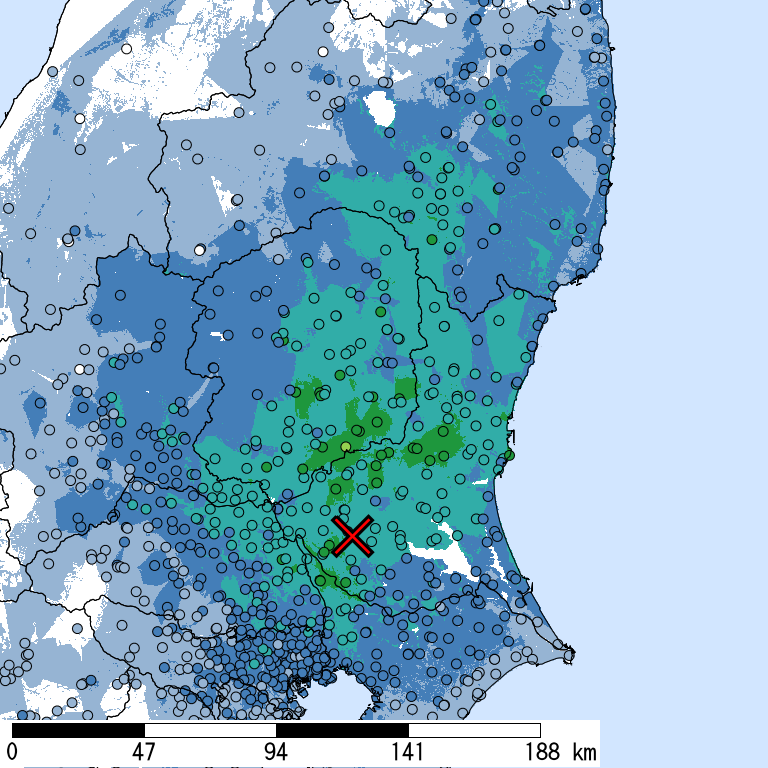The image size is (768, 768).
Task: Click the white lake shape near the top center
Action: [x=378, y=106]
